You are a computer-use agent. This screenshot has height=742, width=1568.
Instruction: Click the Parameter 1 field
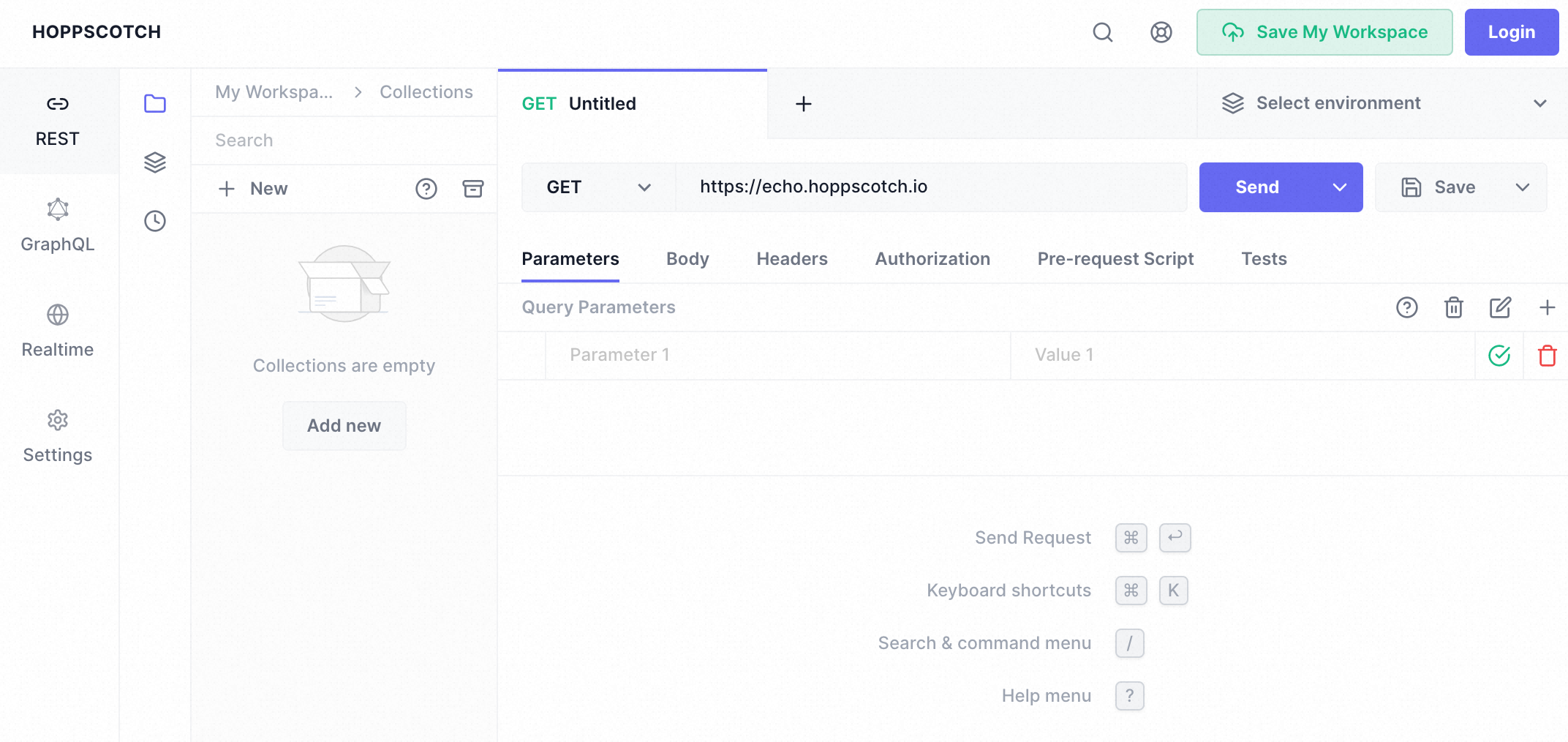pos(778,356)
